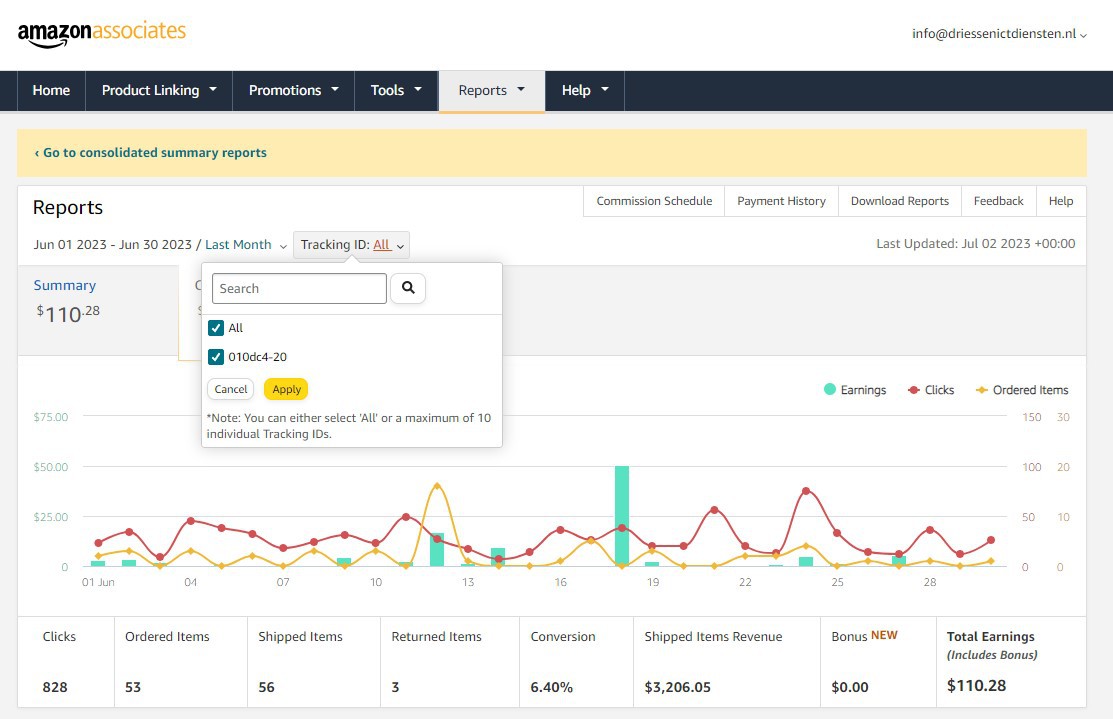The height and width of the screenshot is (719, 1113).
Task: Go to consolidated summary reports link
Action: click(x=150, y=153)
